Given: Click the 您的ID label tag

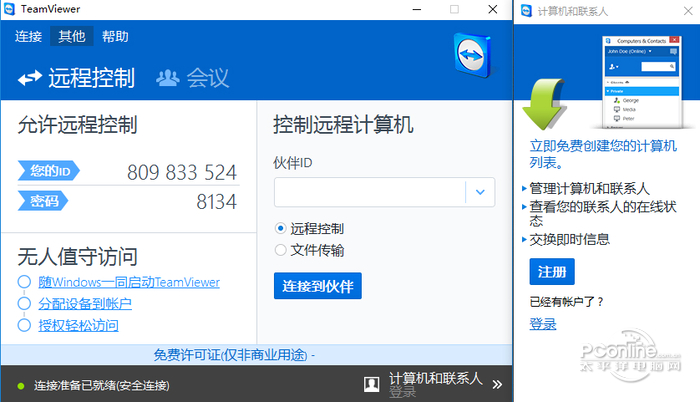Looking at the screenshot, I should (49, 171).
